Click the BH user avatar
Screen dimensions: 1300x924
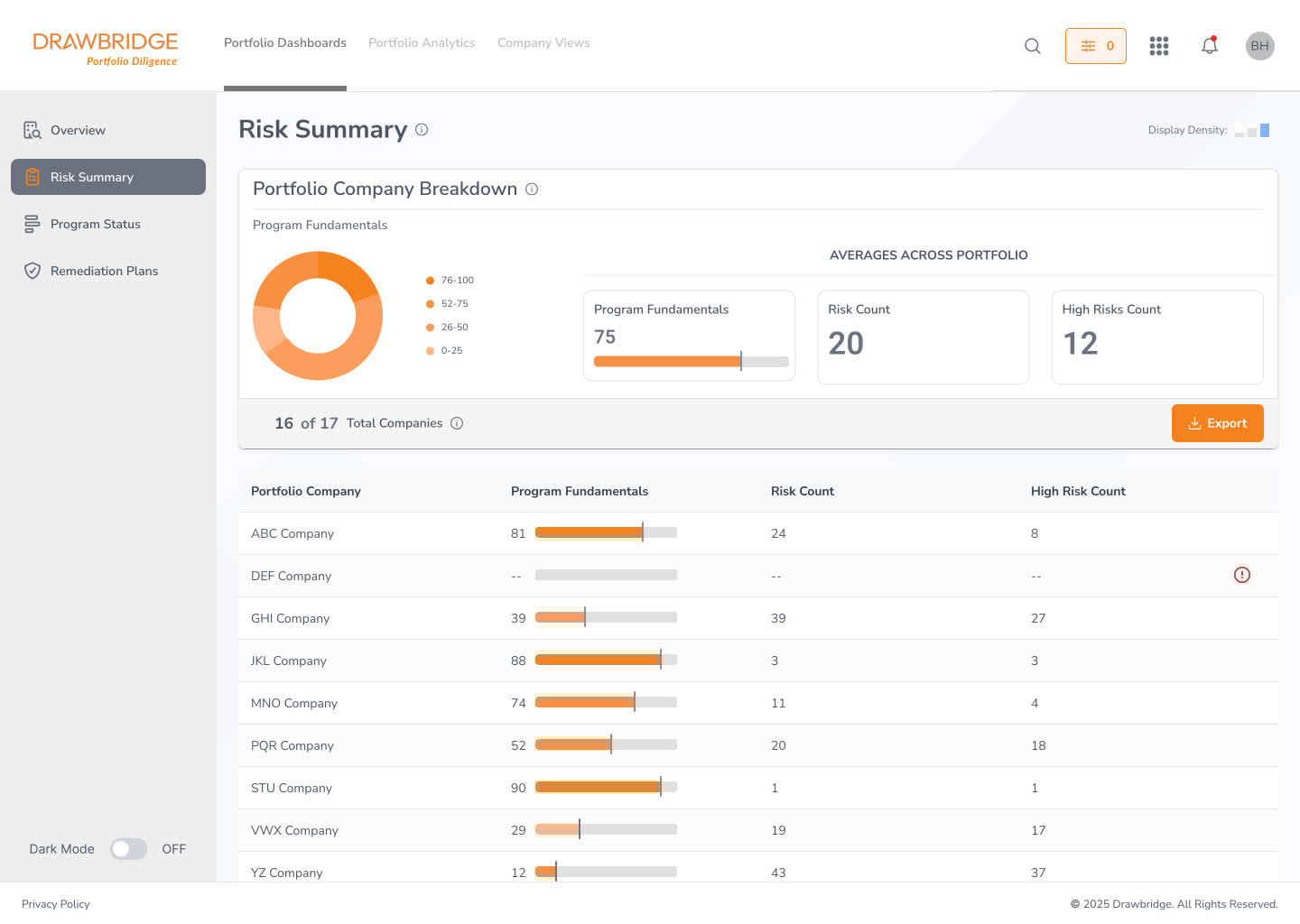click(1259, 46)
